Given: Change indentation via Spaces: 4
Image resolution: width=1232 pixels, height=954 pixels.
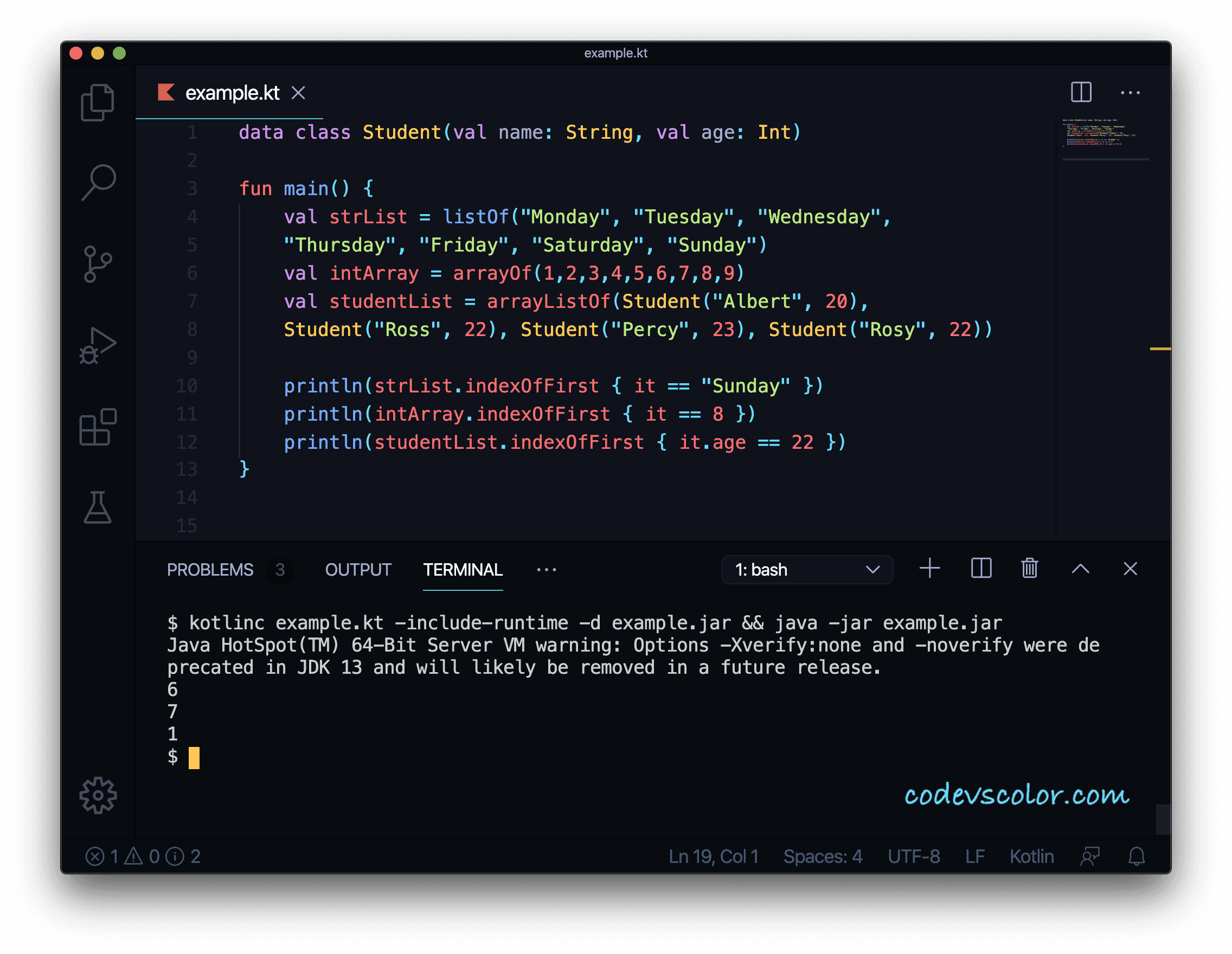Looking at the screenshot, I should 823,856.
